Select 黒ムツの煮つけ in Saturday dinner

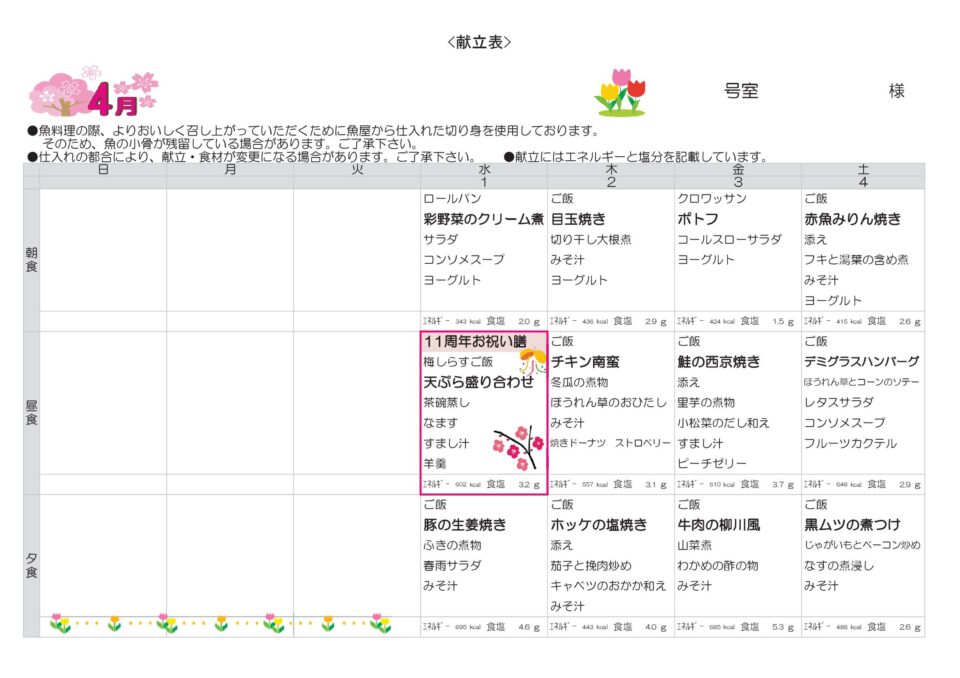tap(852, 525)
